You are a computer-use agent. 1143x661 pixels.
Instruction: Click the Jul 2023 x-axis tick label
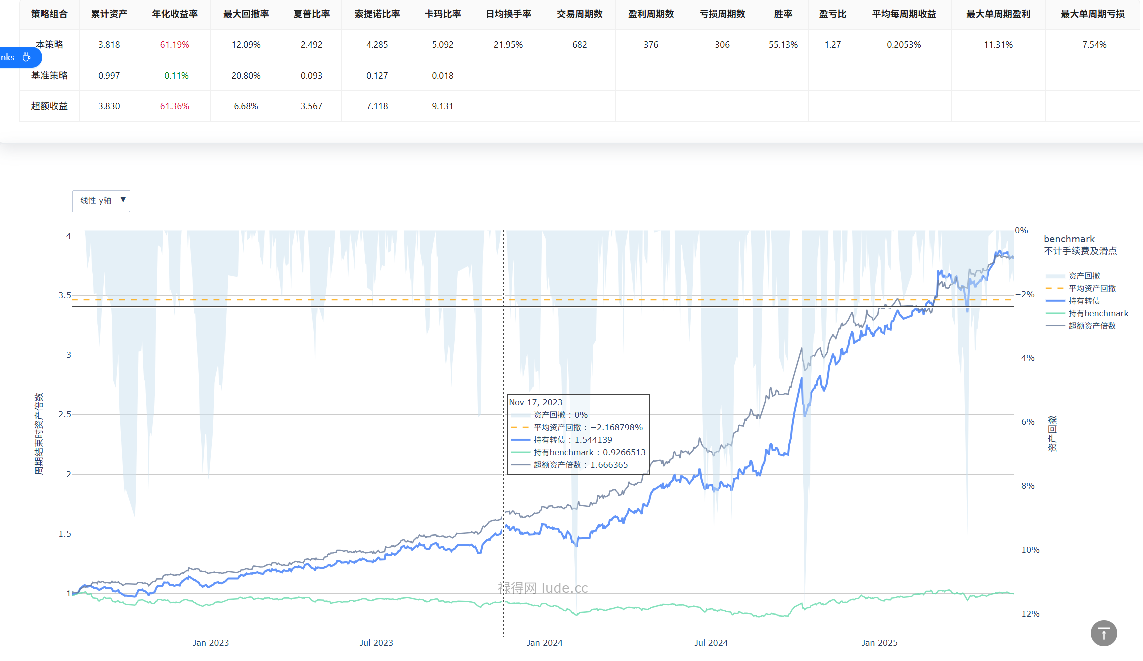point(376,643)
